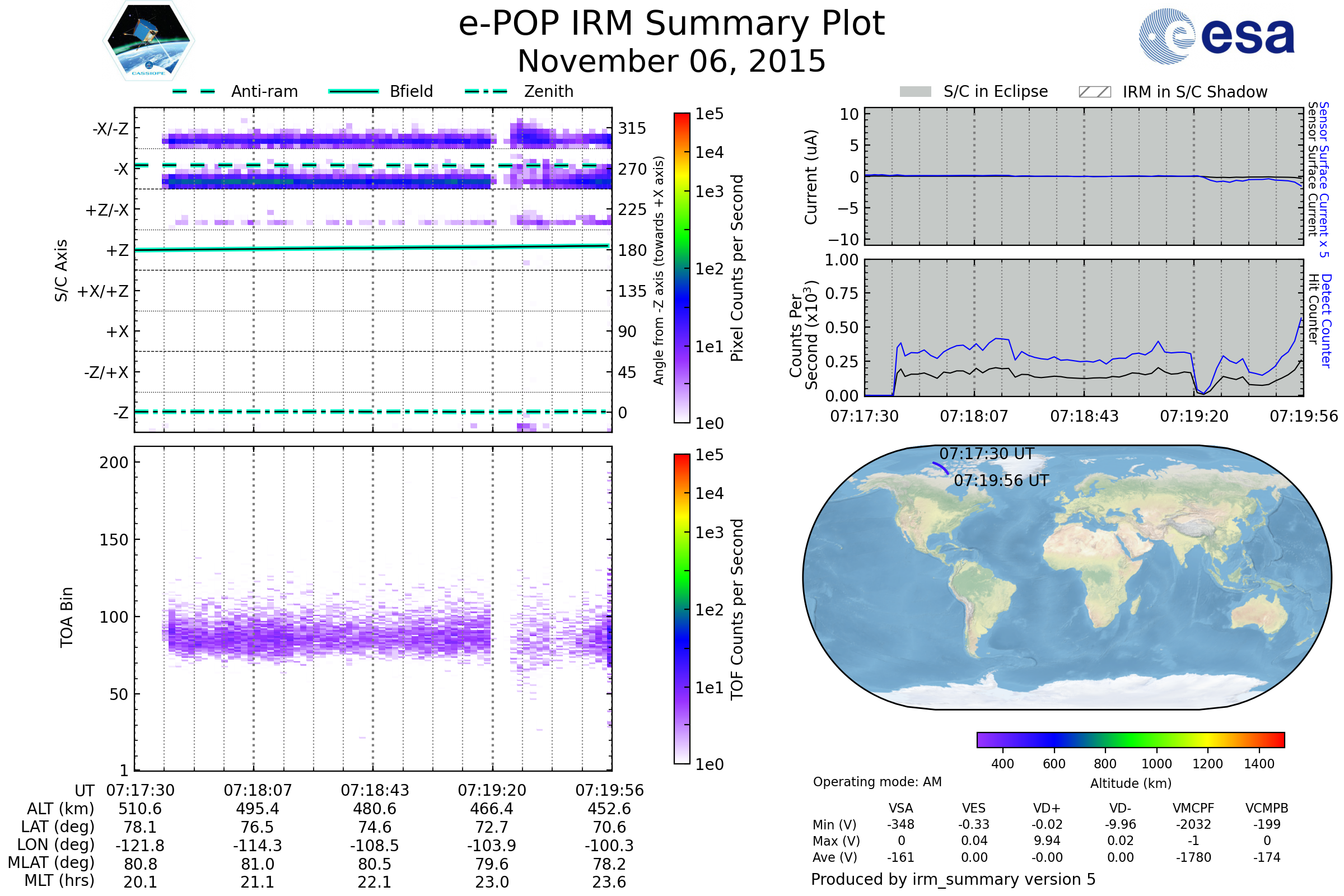Click the Altitude (km) horizontal colorbar
This screenshot has width=1344, height=896.
click(1130, 739)
